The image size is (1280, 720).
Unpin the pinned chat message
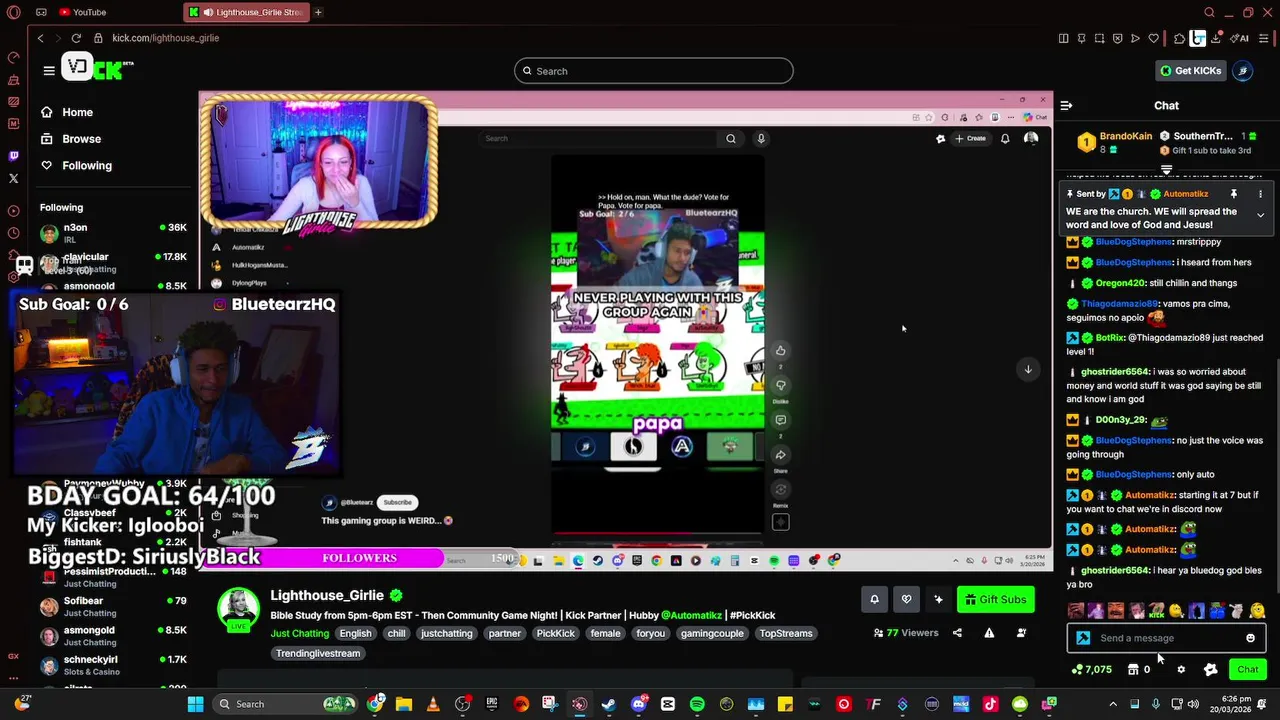(x=1234, y=194)
